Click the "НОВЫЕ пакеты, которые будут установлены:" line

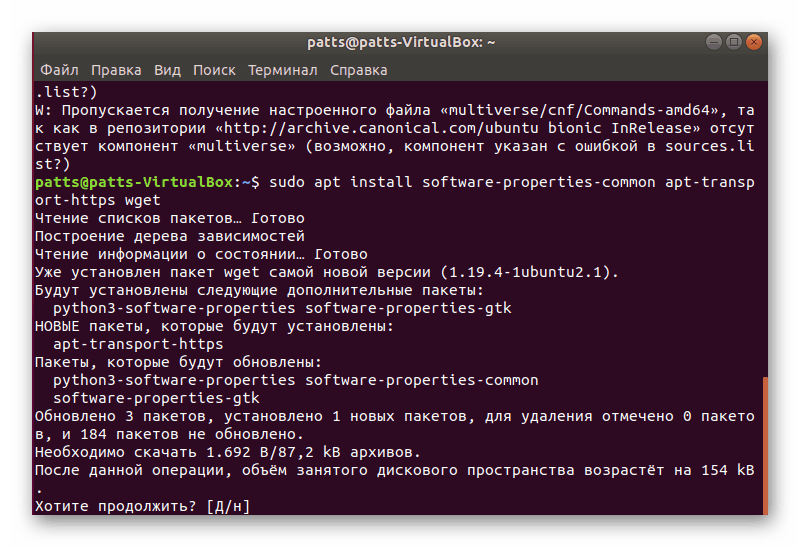coord(214,326)
